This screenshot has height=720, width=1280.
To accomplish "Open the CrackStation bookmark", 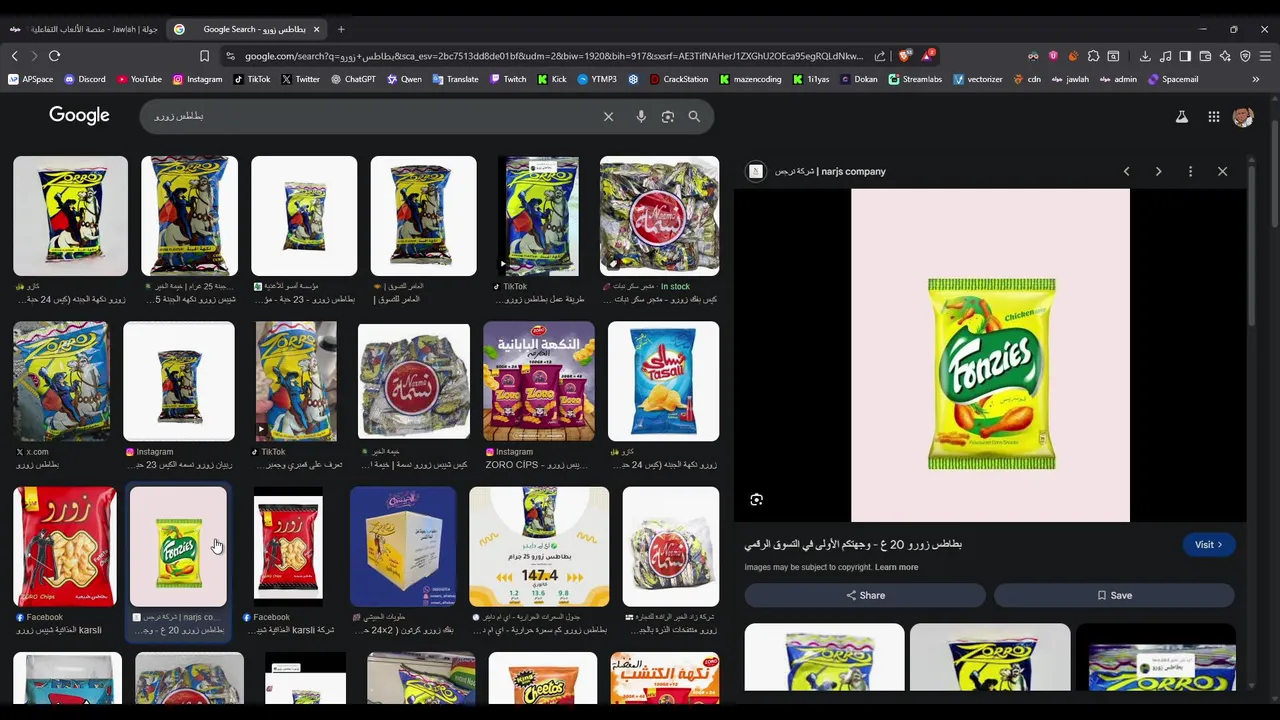I will point(679,79).
